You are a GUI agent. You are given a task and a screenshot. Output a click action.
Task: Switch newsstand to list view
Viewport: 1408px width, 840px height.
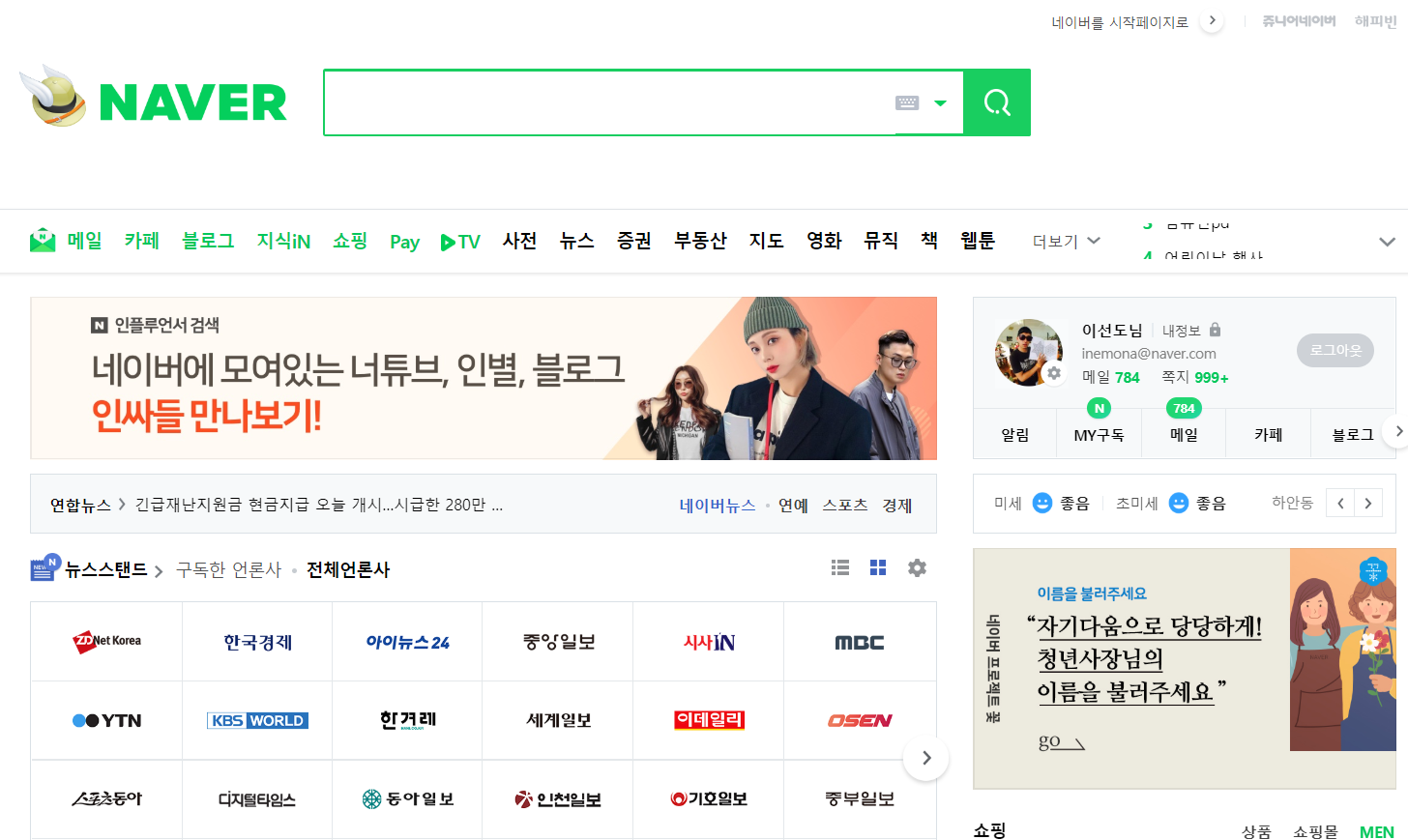click(x=840, y=567)
